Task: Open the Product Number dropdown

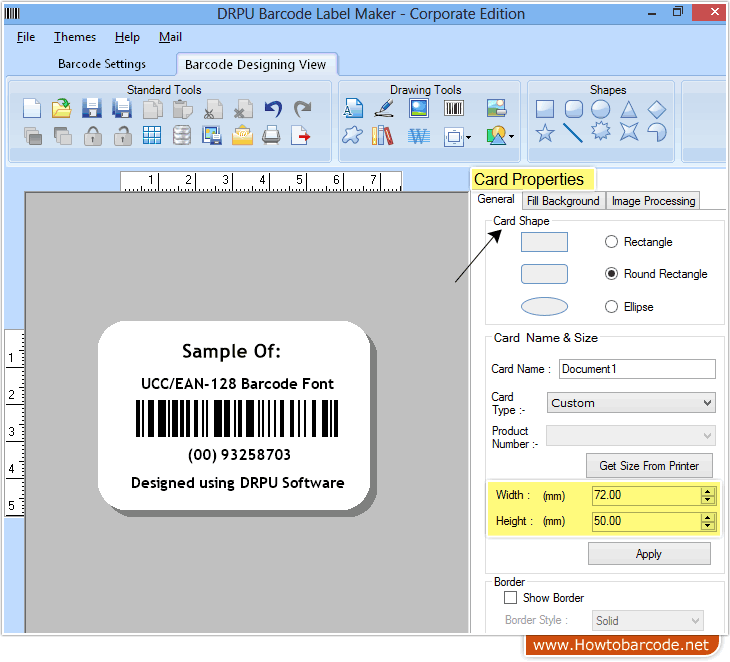Action: click(631, 436)
